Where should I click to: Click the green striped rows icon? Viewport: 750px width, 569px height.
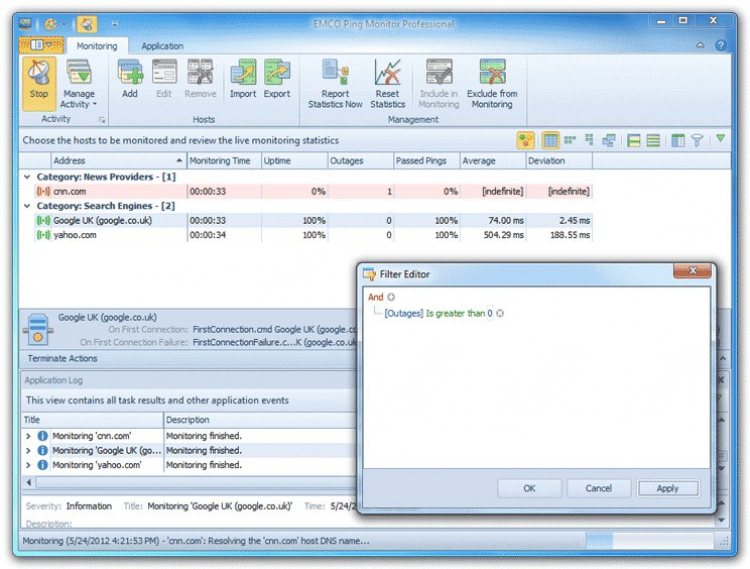[x=653, y=141]
